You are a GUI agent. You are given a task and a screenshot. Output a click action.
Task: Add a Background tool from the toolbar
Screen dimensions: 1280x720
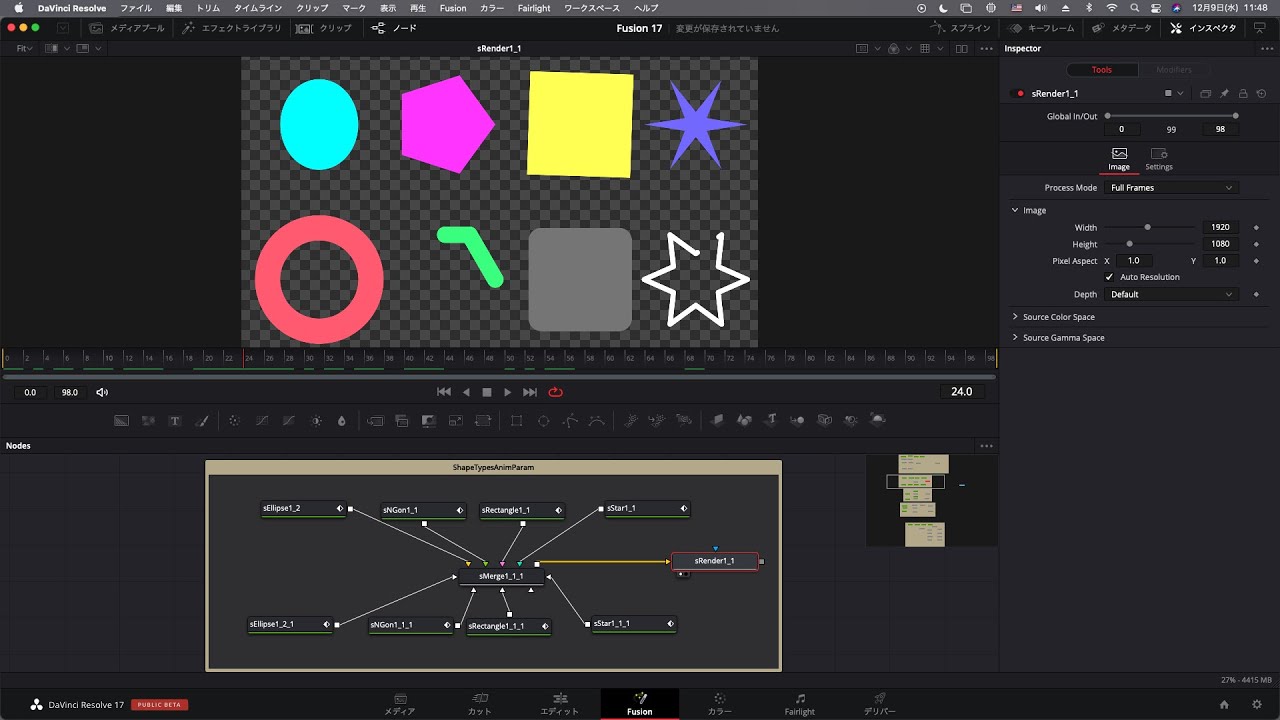pos(121,421)
